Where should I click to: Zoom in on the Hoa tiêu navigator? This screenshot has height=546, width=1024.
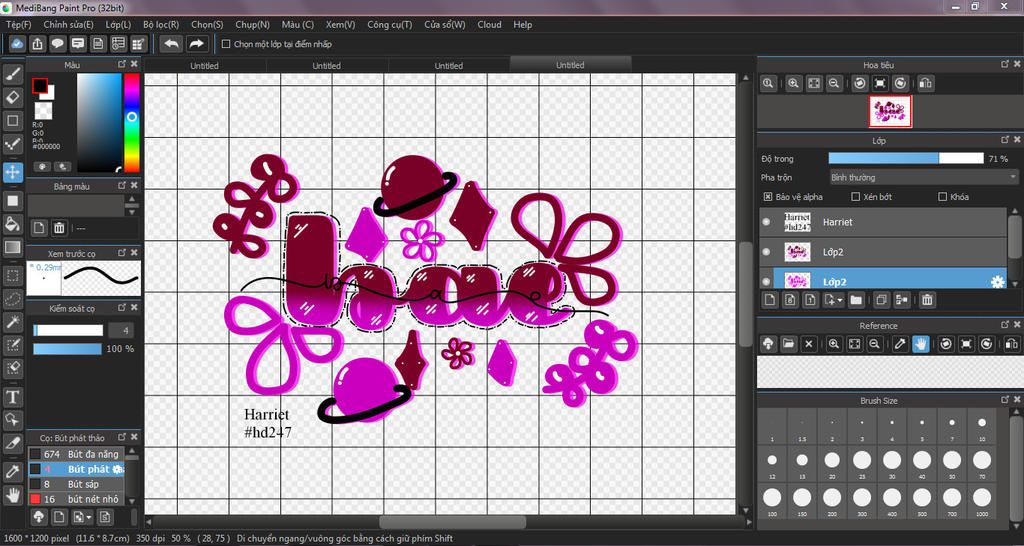(793, 84)
